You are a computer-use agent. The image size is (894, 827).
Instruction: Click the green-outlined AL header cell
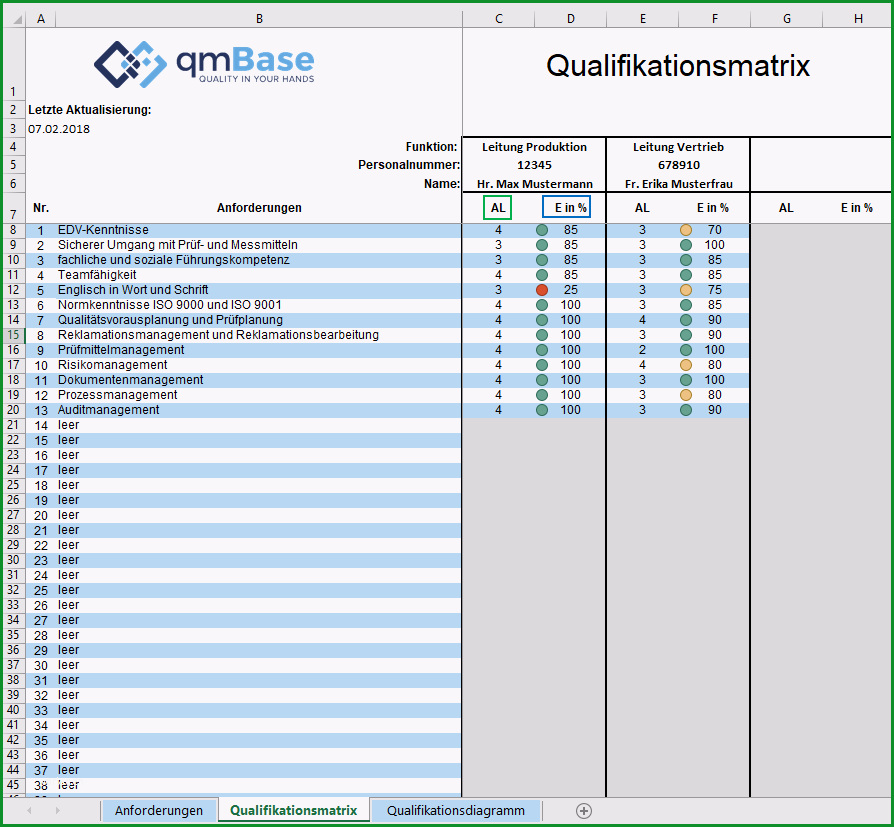[498, 208]
